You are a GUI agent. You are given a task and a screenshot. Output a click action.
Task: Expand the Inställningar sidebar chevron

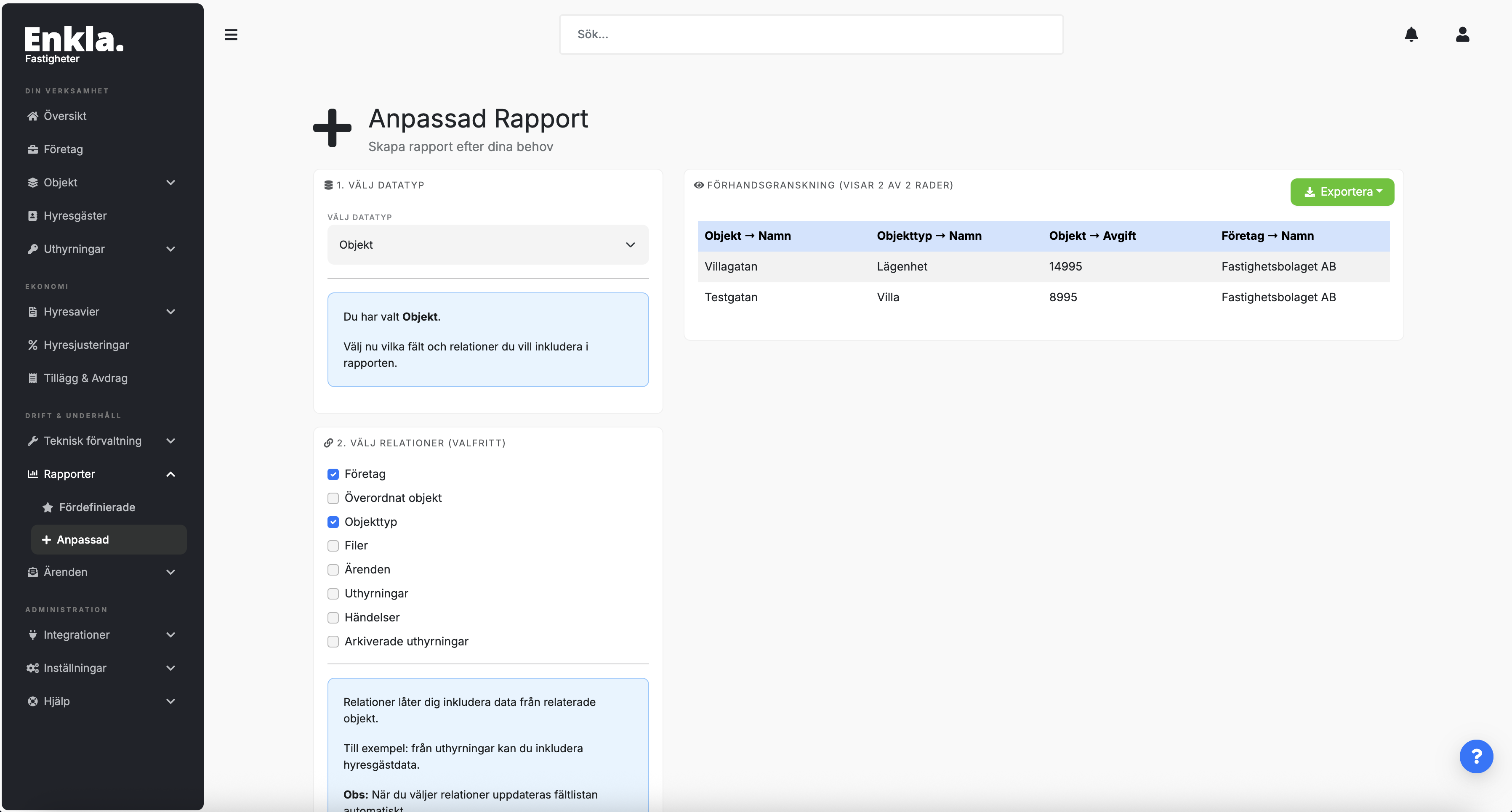pyautogui.click(x=171, y=668)
